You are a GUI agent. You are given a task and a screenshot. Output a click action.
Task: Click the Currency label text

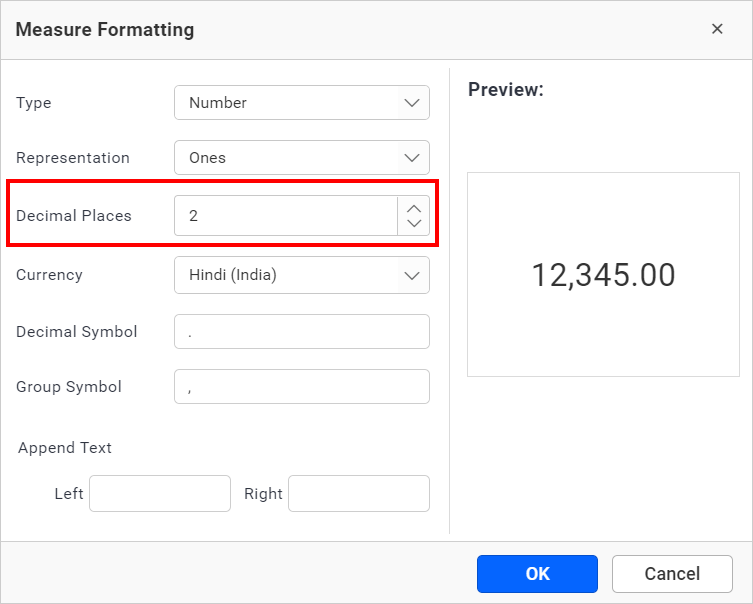pos(49,275)
